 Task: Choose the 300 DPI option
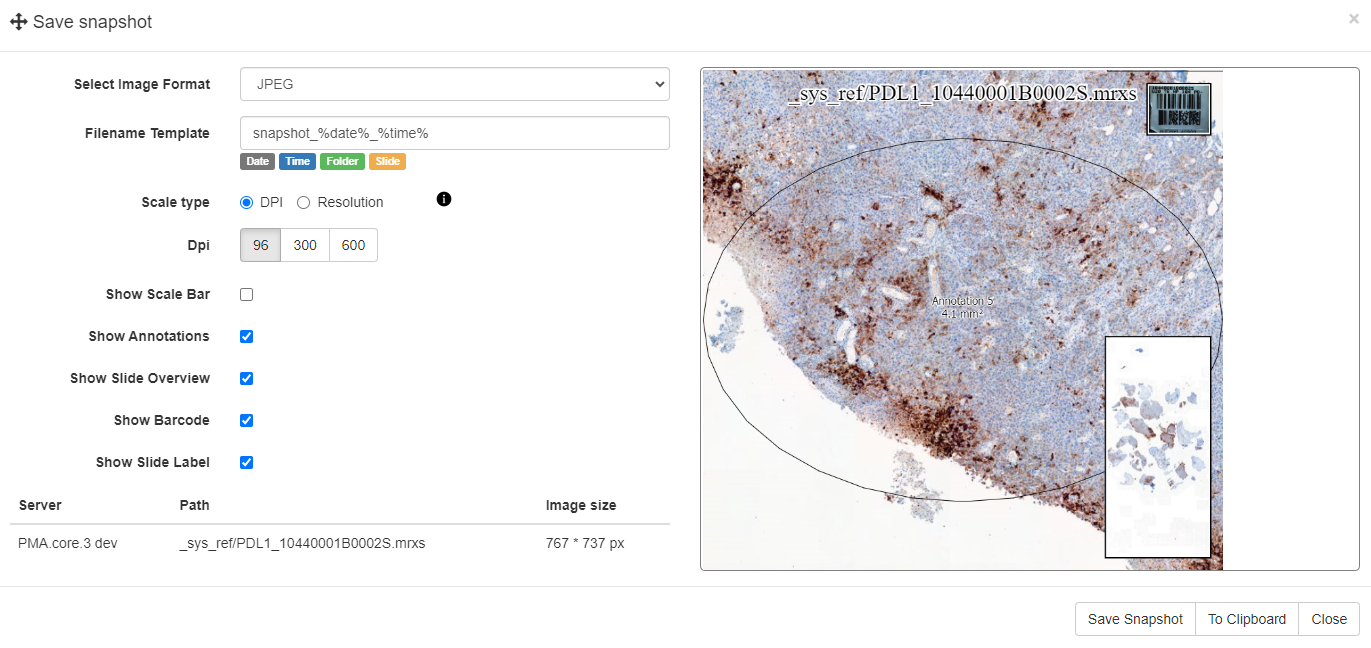(305, 245)
